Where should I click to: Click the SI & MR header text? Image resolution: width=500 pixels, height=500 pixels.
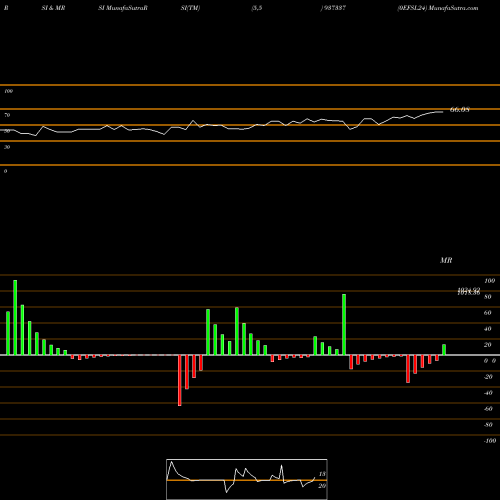click(x=53, y=8)
